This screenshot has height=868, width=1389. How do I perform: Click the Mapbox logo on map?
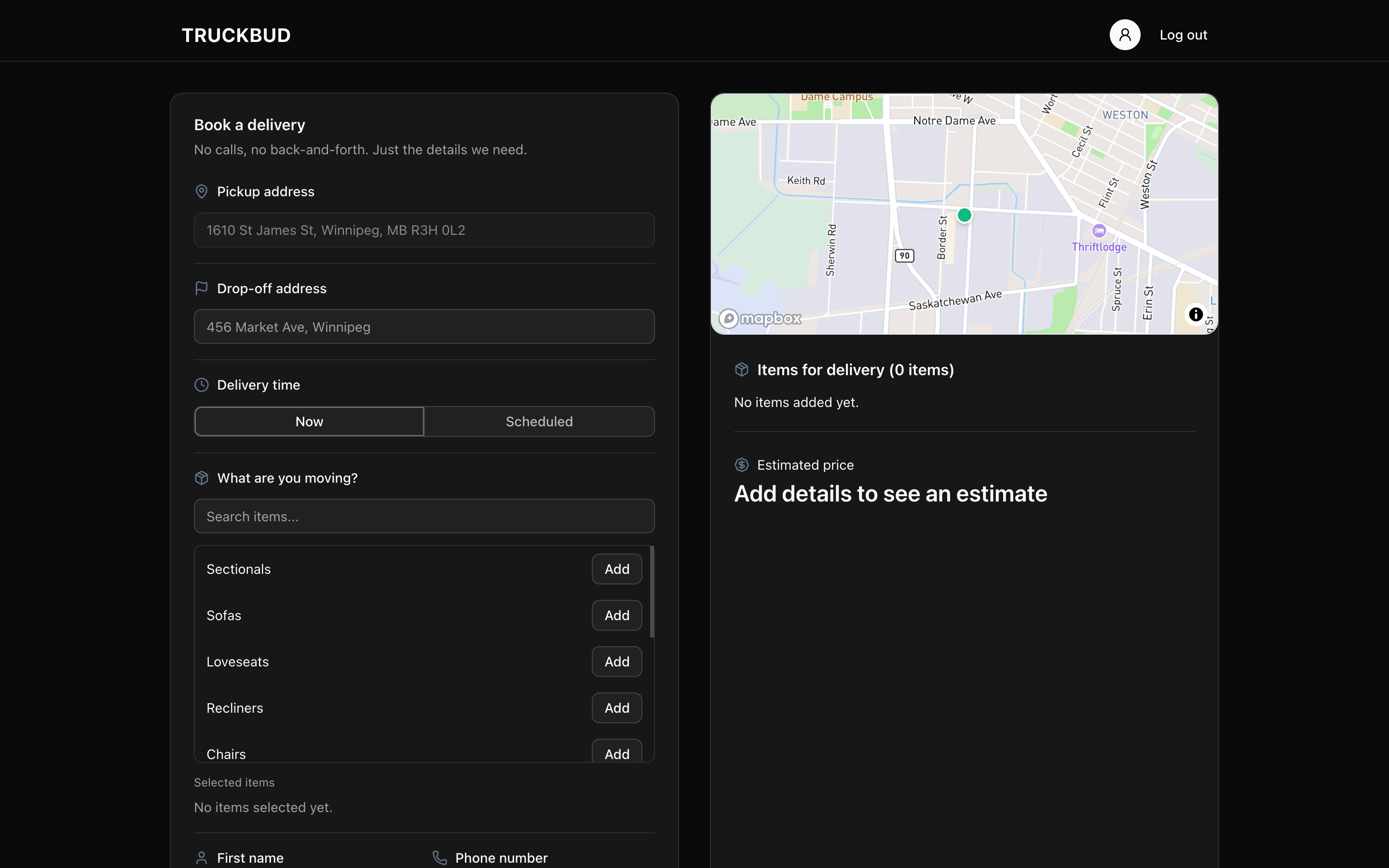pyautogui.click(x=760, y=318)
